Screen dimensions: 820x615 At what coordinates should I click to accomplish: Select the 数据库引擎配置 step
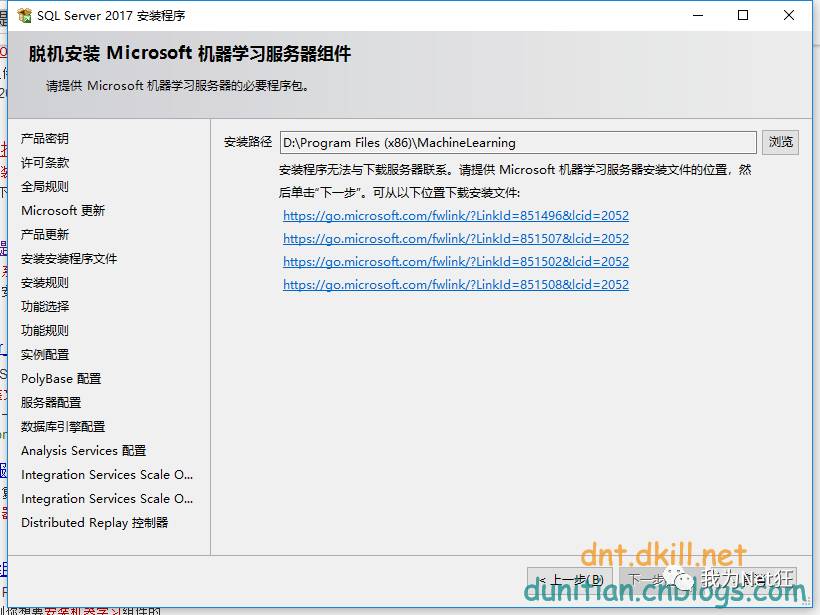63,427
